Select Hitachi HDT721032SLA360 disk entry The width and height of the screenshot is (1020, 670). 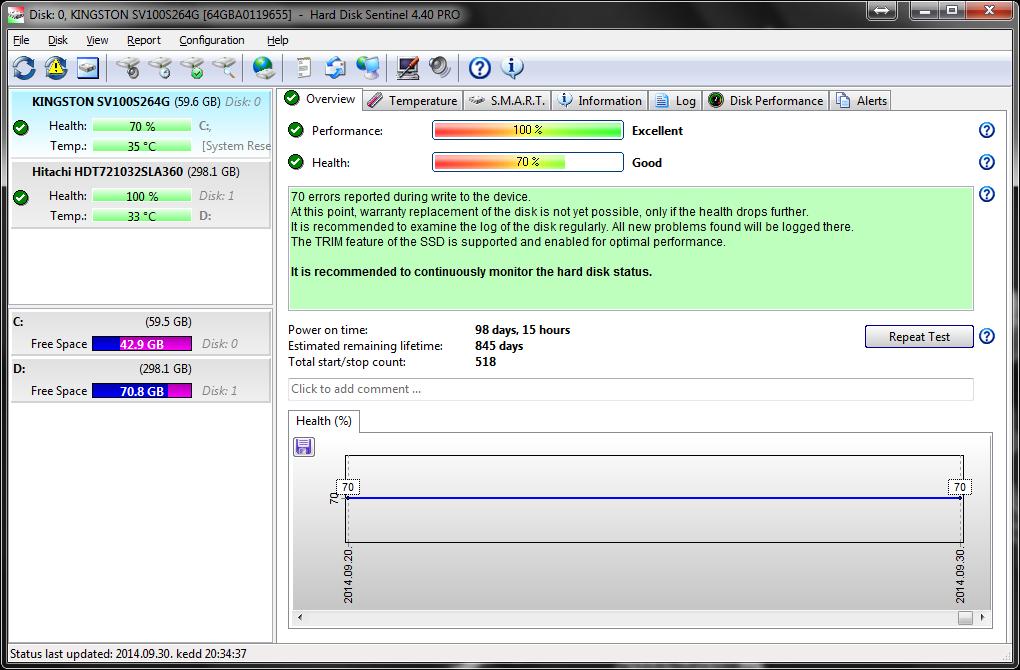(x=141, y=194)
